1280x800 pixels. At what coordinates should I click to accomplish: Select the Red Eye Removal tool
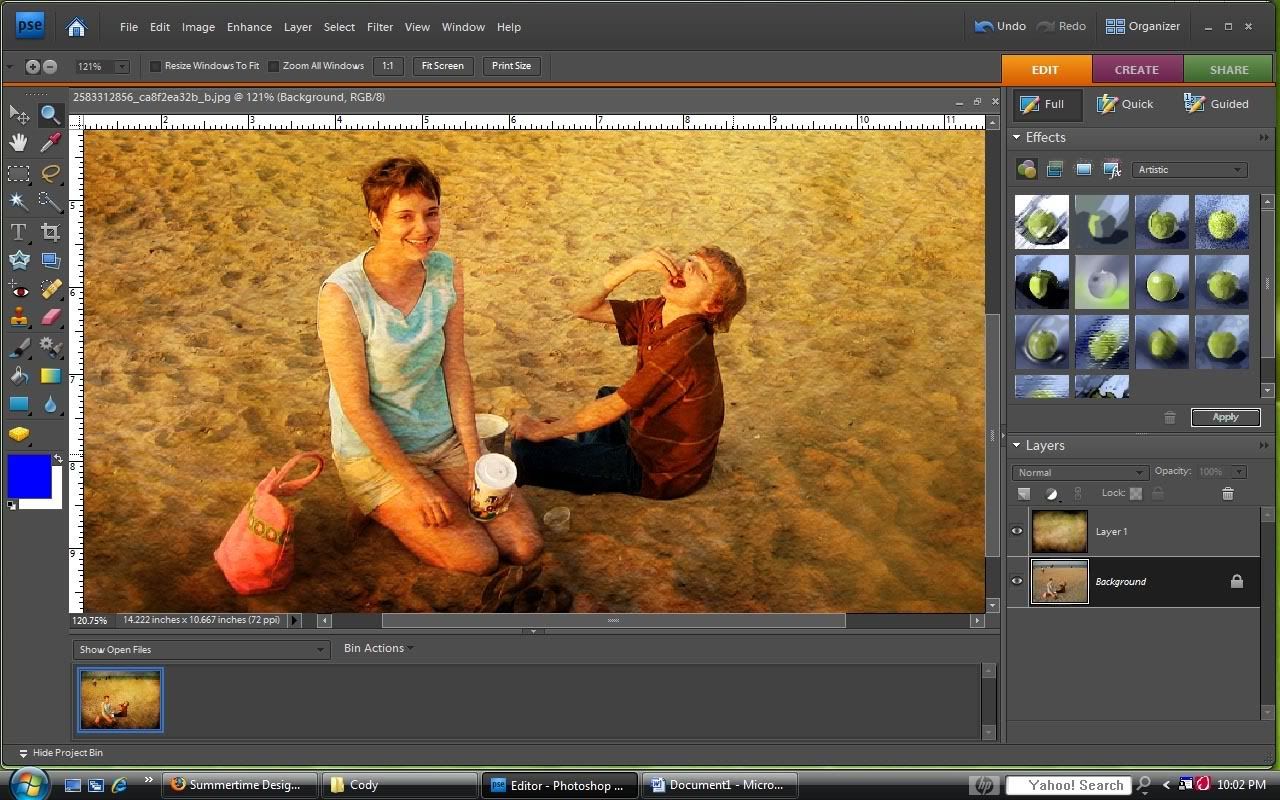pos(18,289)
